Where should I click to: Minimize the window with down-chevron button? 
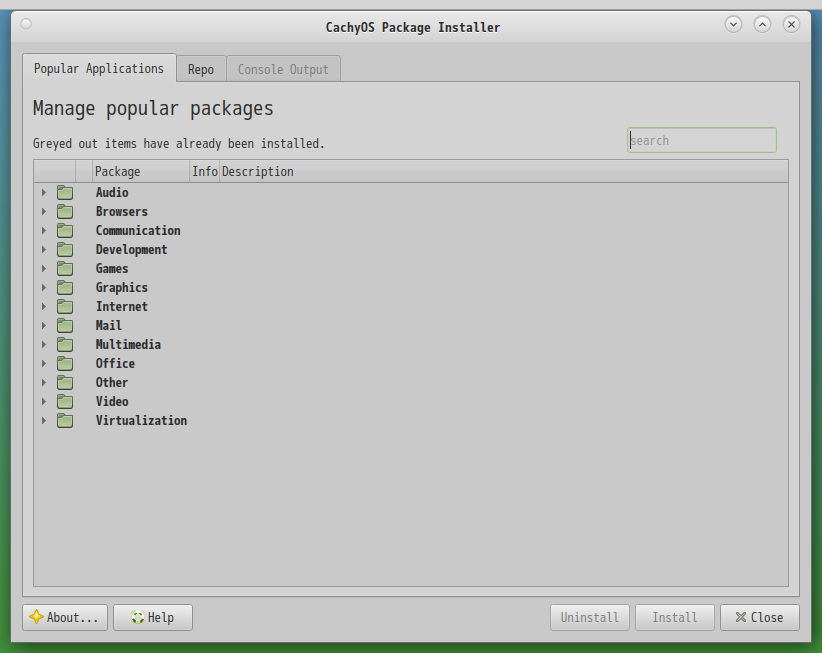pyautogui.click(x=733, y=24)
